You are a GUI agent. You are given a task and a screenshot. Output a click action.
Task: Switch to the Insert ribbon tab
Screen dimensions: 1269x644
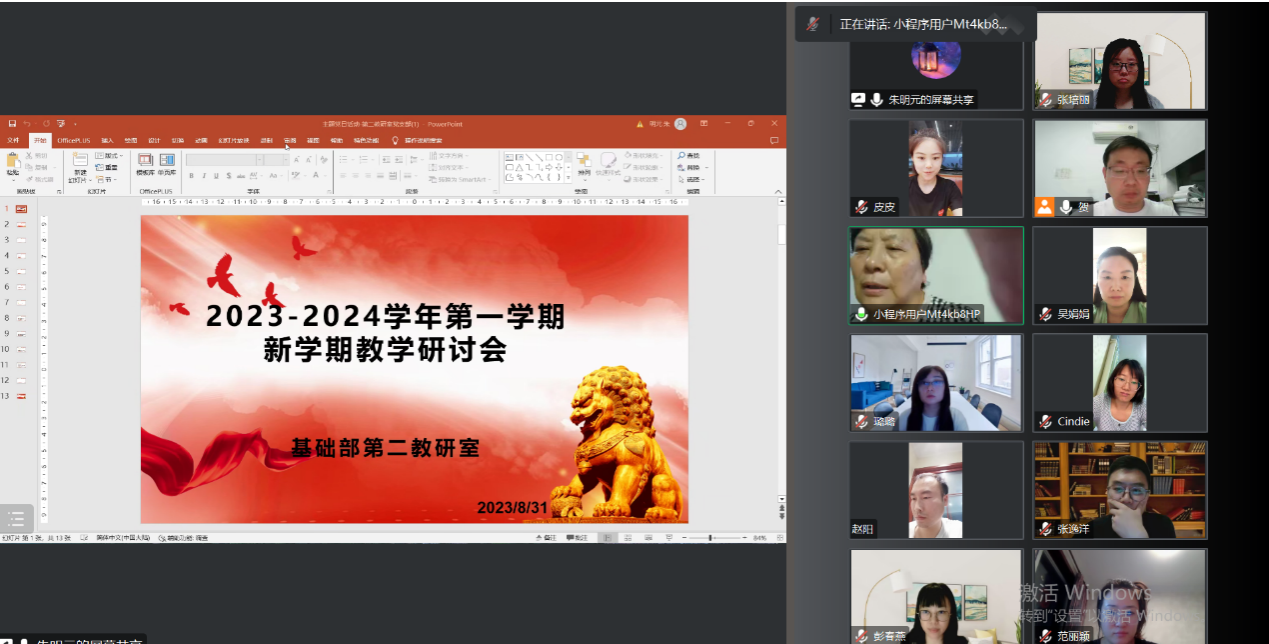(x=107, y=140)
